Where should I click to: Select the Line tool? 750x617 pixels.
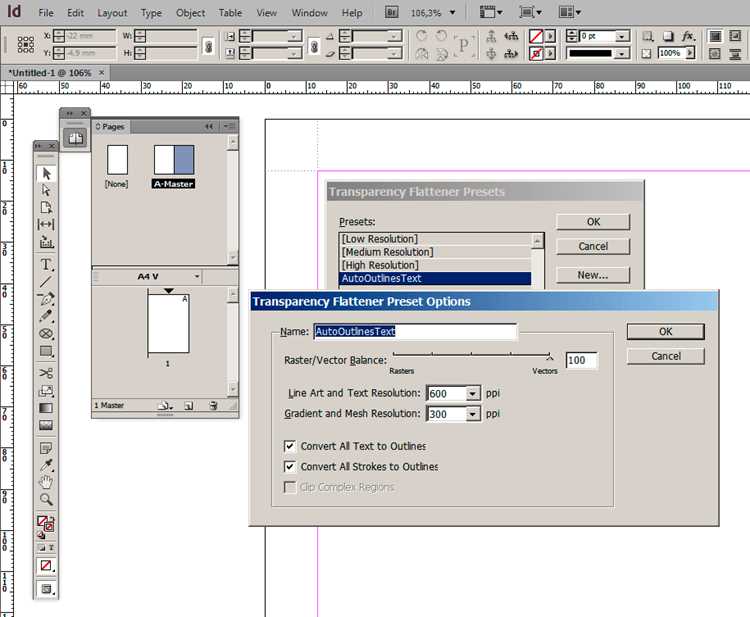click(46, 282)
